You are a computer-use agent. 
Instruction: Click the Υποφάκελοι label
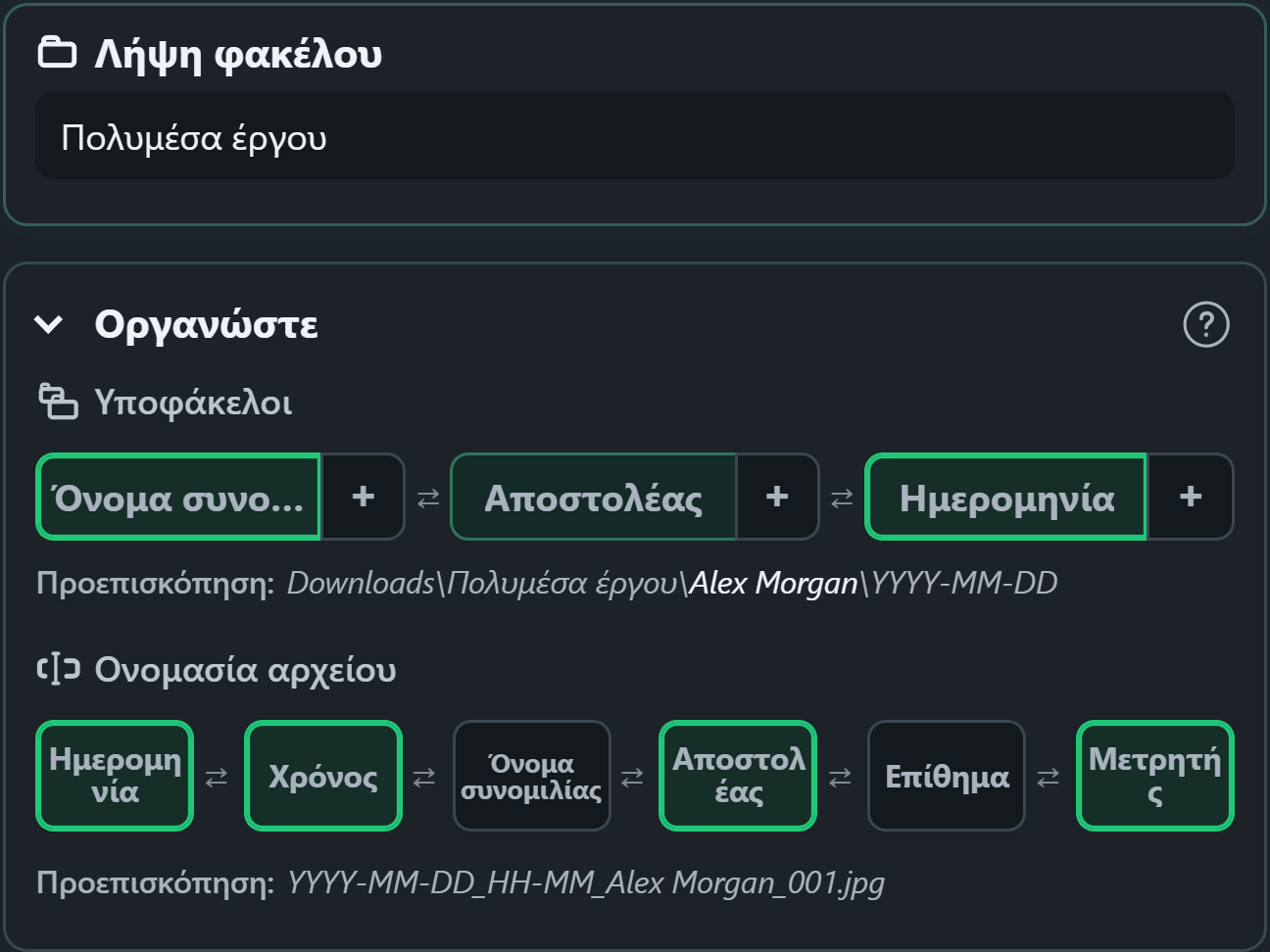point(193,403)
